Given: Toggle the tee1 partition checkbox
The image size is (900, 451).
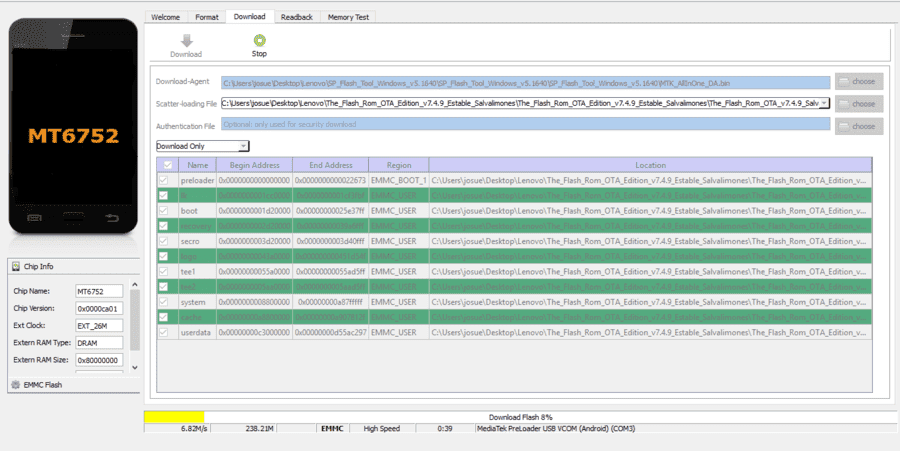Looking at the screenshot, I should pyautogui.click(x=164, y=271).
